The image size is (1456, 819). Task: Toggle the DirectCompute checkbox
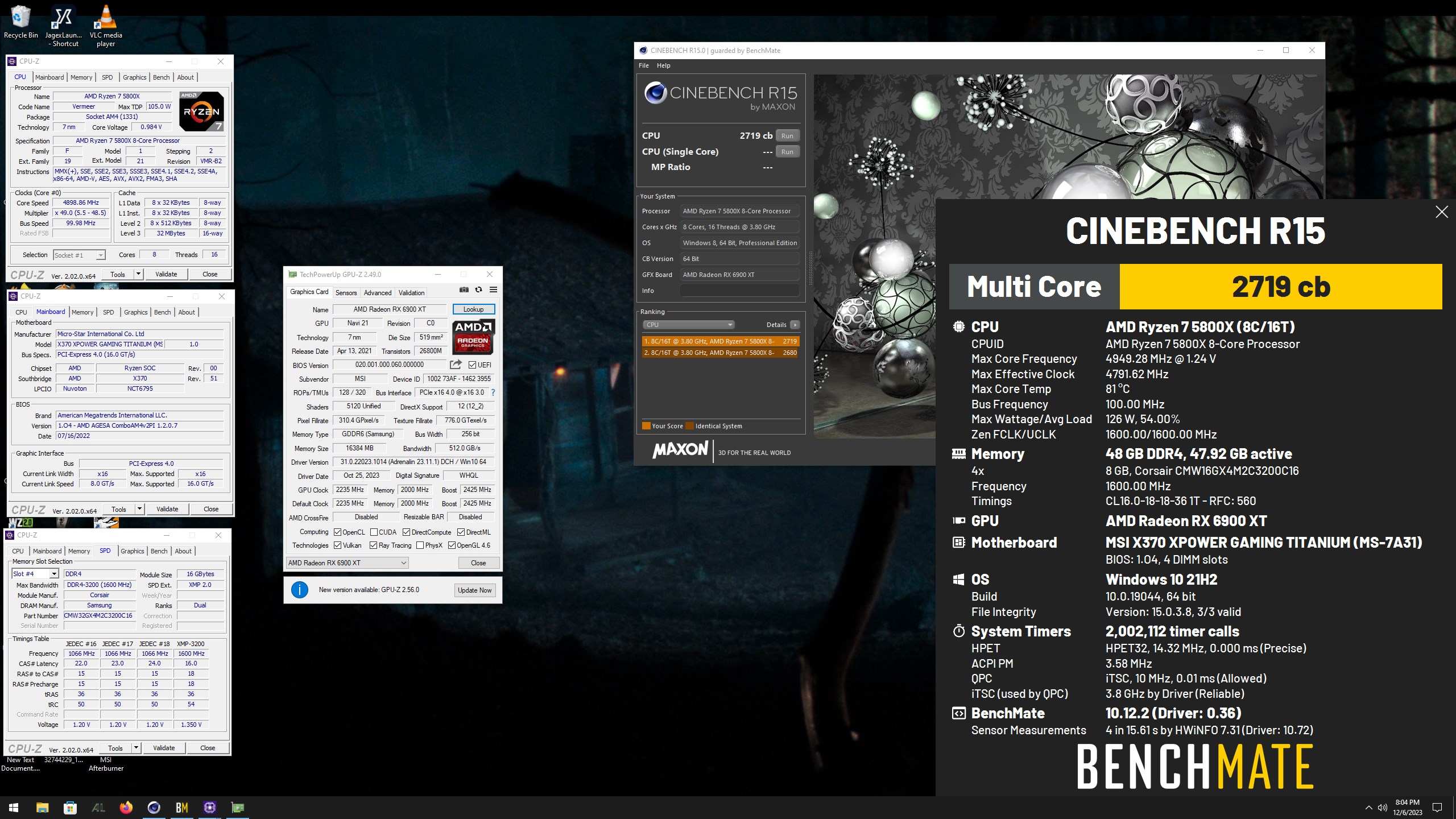[406, 532]
